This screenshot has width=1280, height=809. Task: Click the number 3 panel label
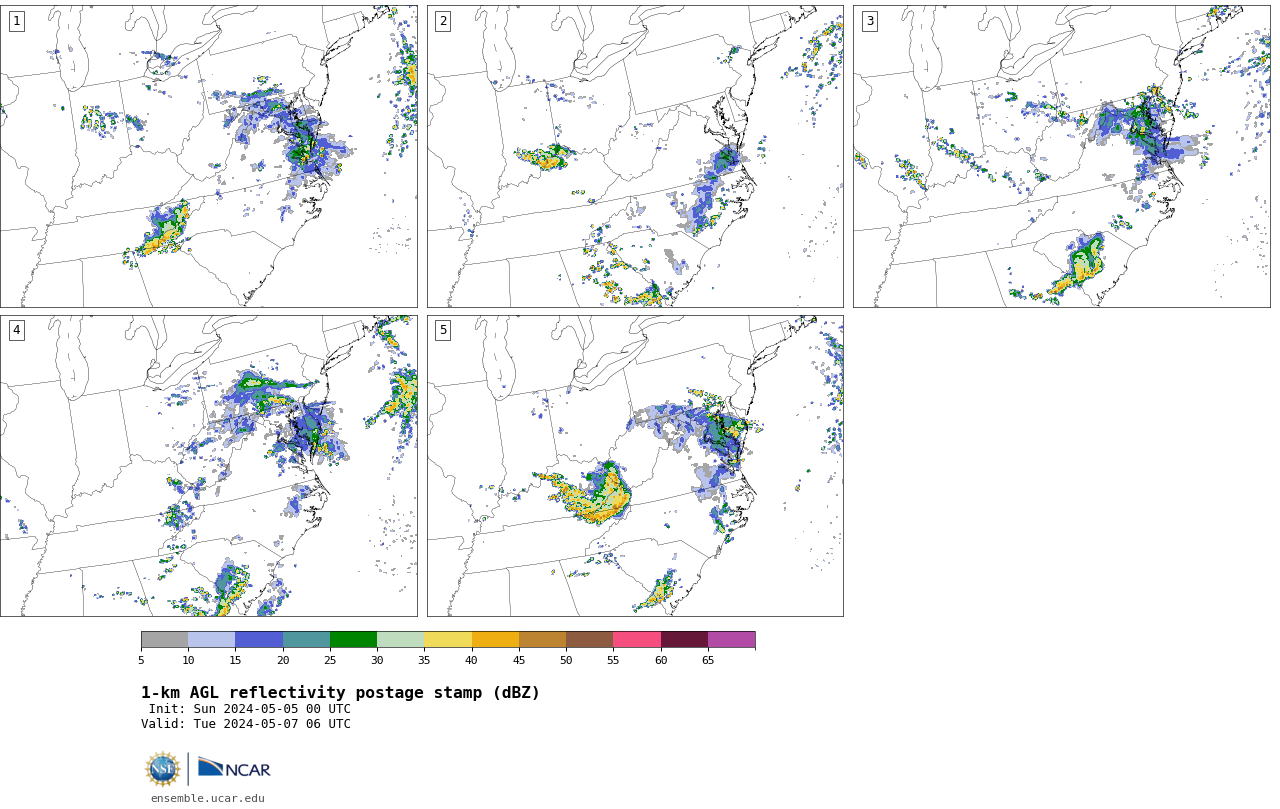point(869,21)
